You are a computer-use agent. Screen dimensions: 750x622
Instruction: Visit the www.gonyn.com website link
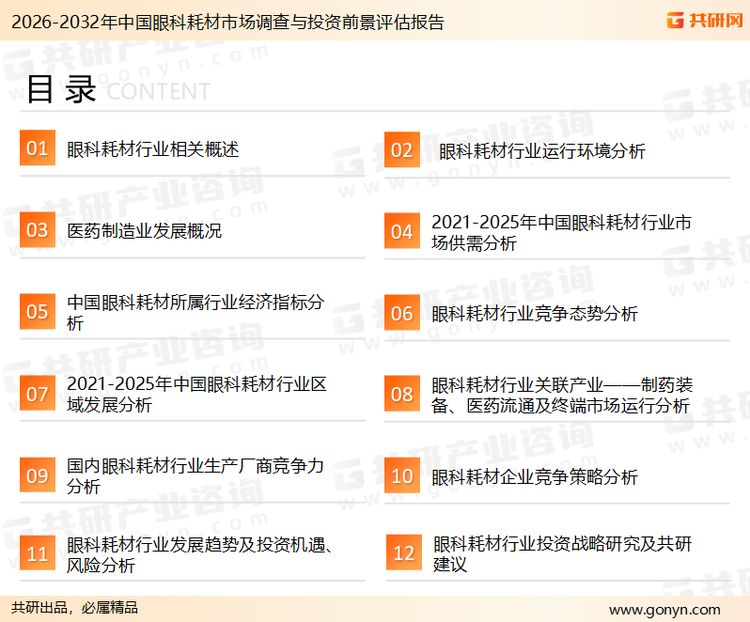coord(664,609)
